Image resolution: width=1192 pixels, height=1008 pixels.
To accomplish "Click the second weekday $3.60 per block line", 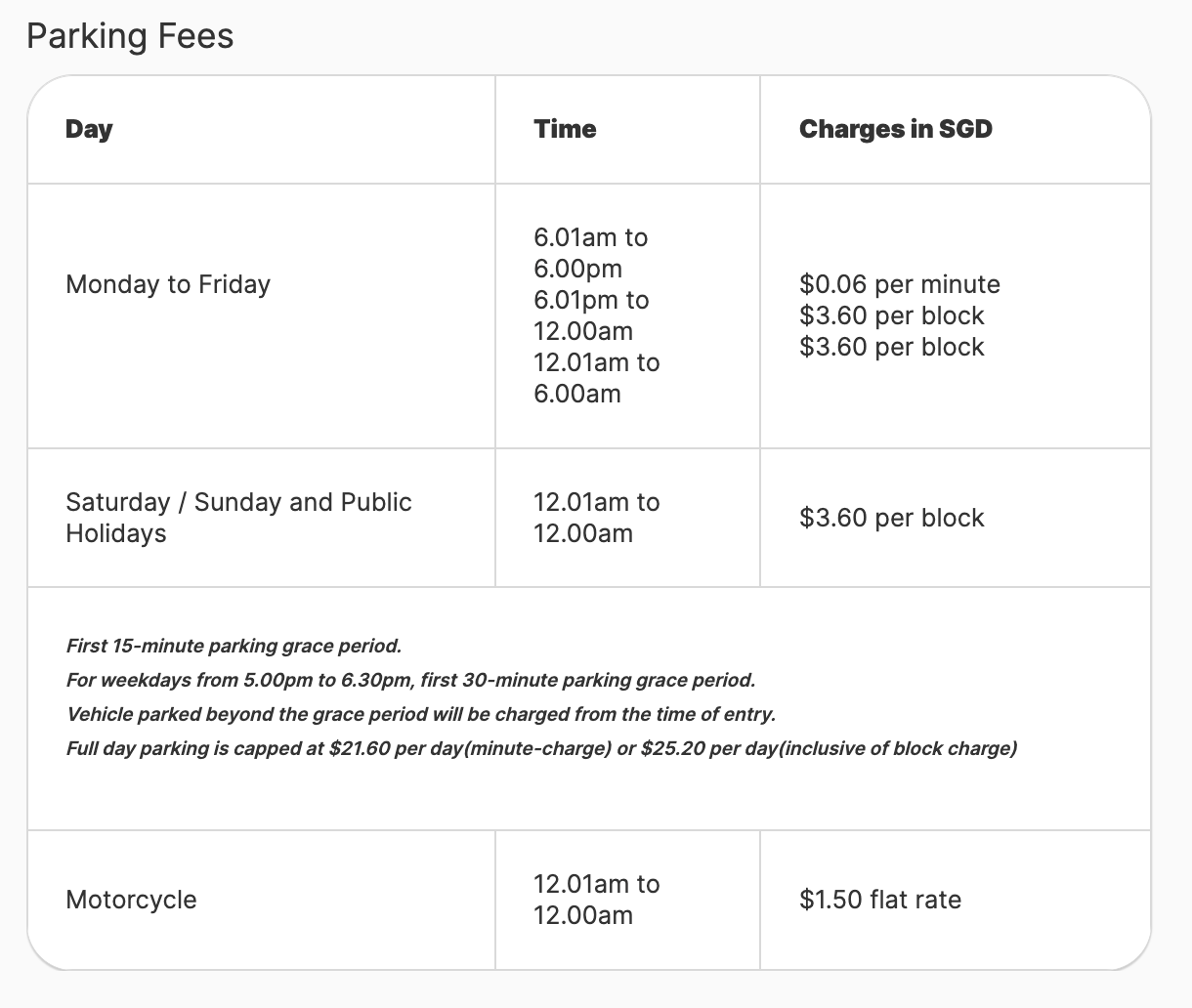I will (x=892, y=315).
